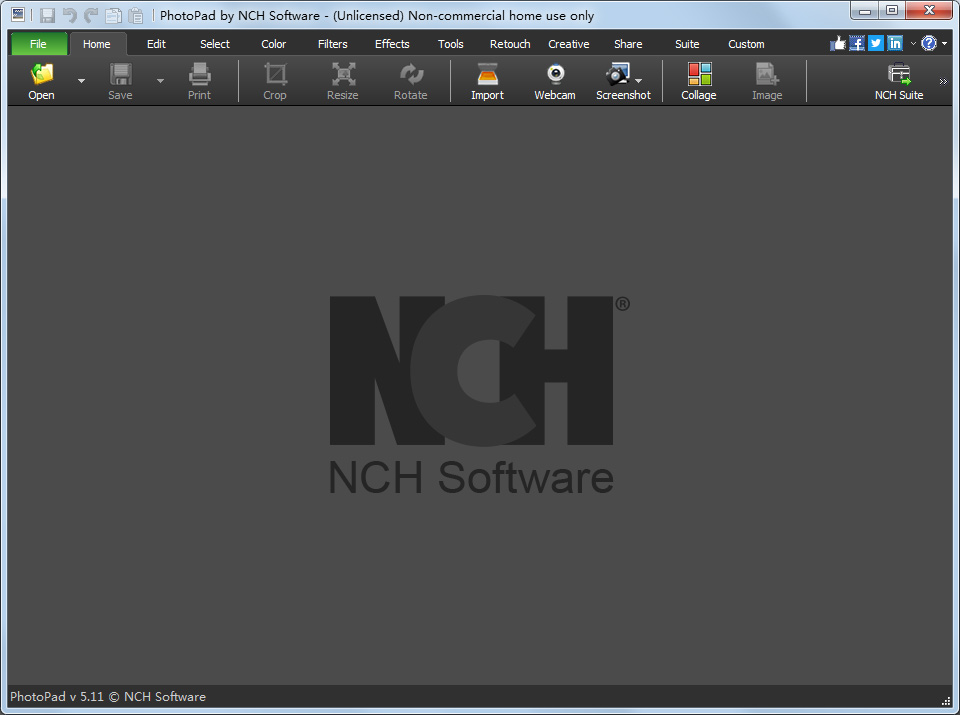Click the window resize grip corner
The height and width of the screenshot is (715, 960).
point(946,701)
